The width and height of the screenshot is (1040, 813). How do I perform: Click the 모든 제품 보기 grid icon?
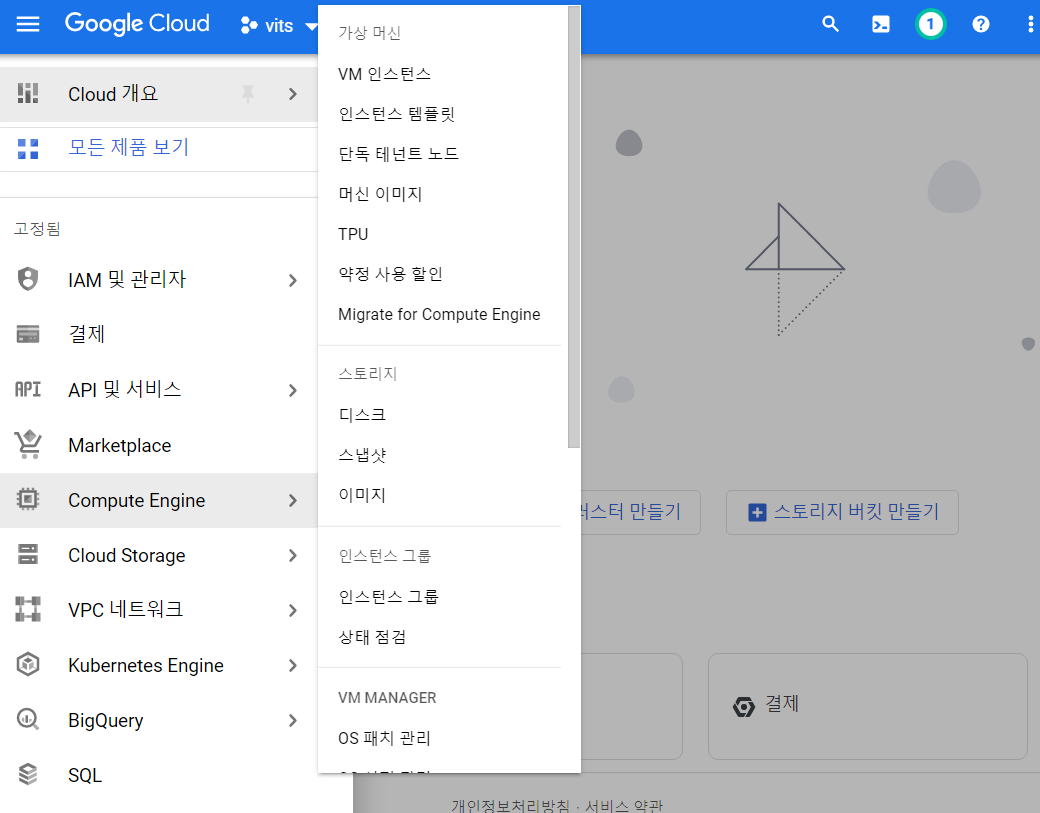click(28, 149)
